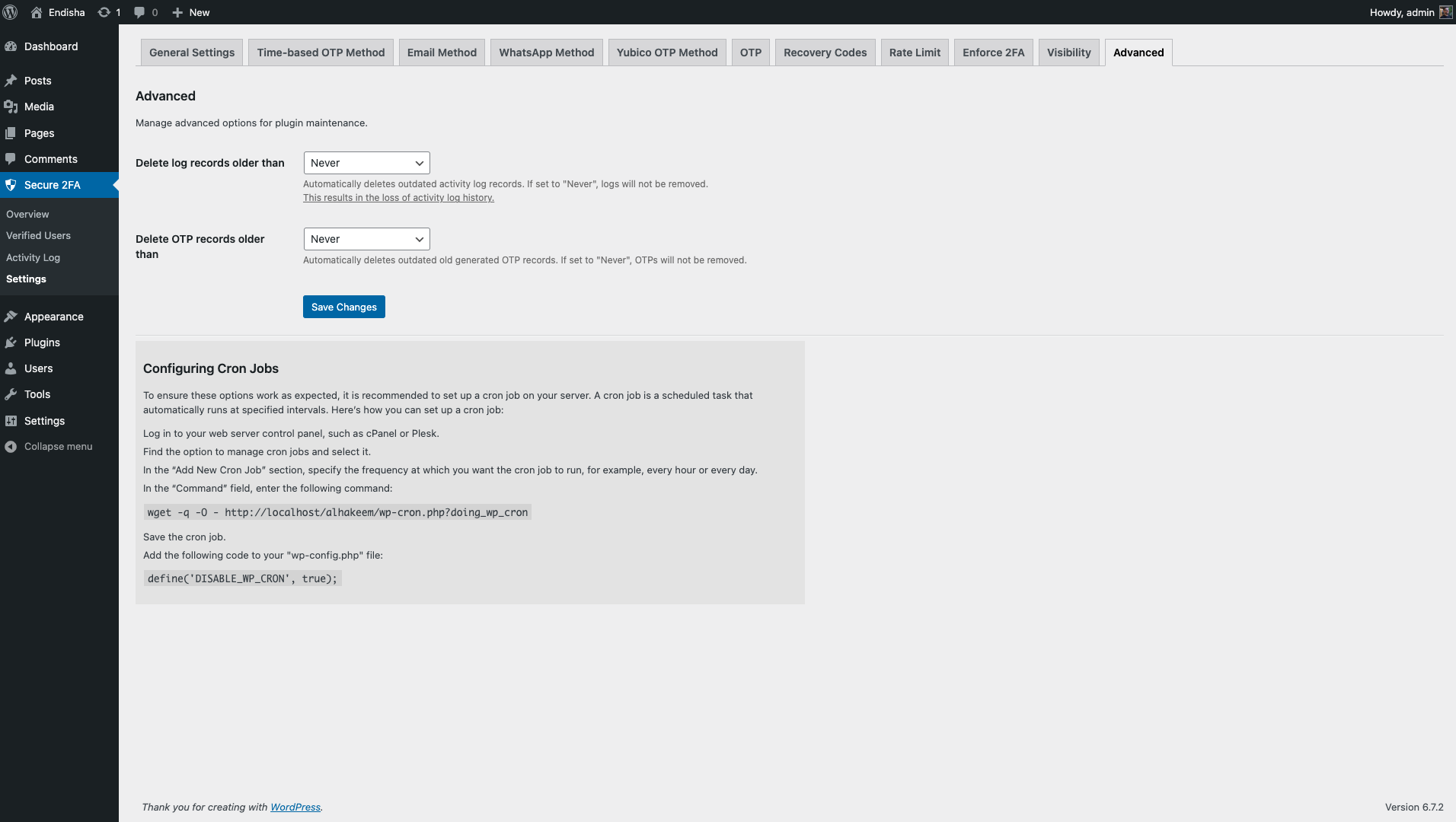Image resolution: width=1456 pixels, height=822 pixels.
Task: Open the Posts menu label
Action: 38,81
